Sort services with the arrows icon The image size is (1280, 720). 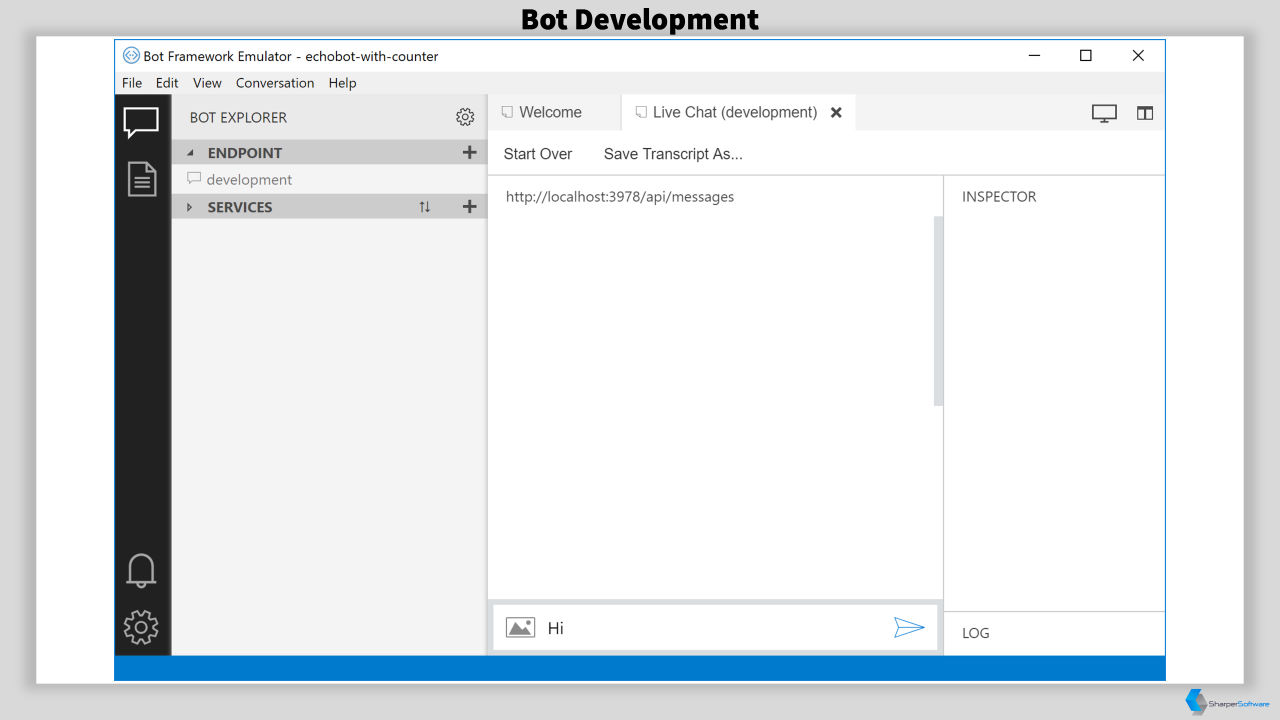click(425, 207)
